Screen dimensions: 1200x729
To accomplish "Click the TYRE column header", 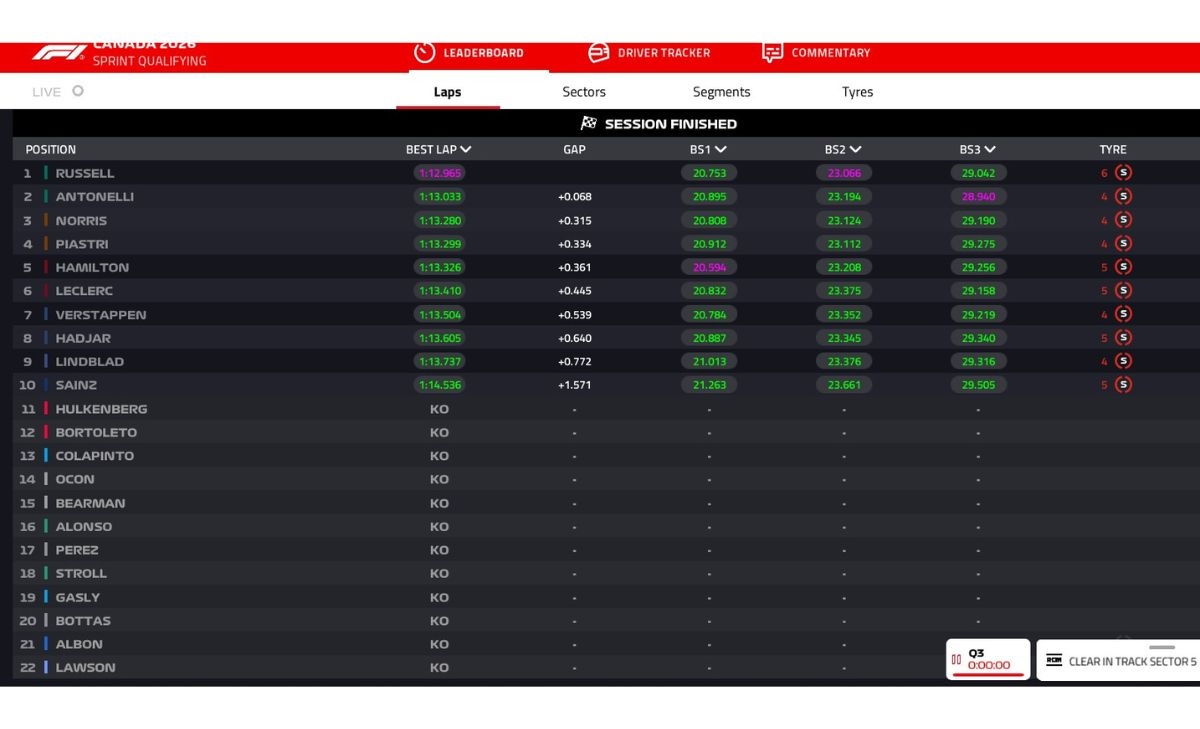I will click(x=1113, y=149).
